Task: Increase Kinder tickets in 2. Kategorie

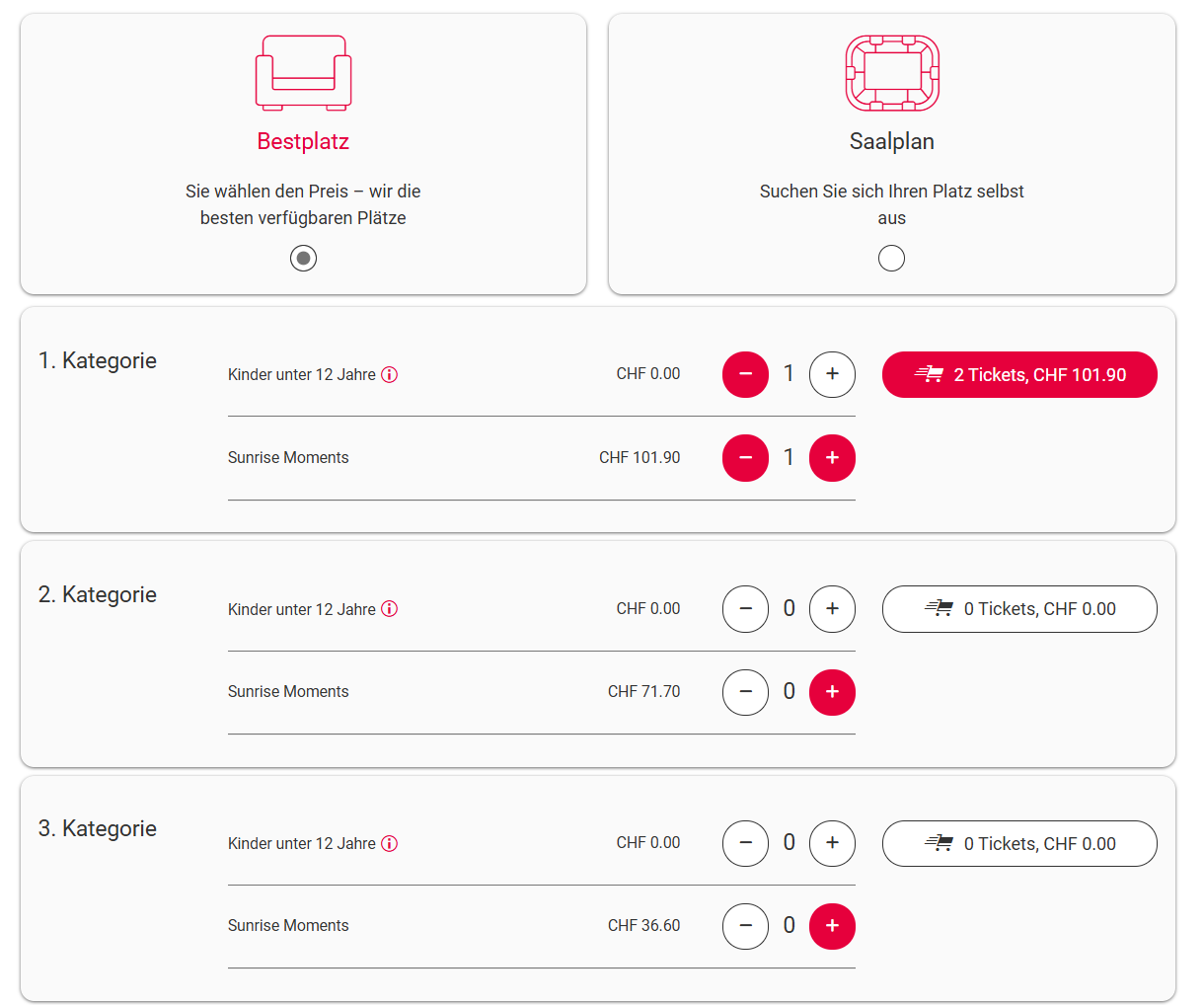Action: point(832,609)
